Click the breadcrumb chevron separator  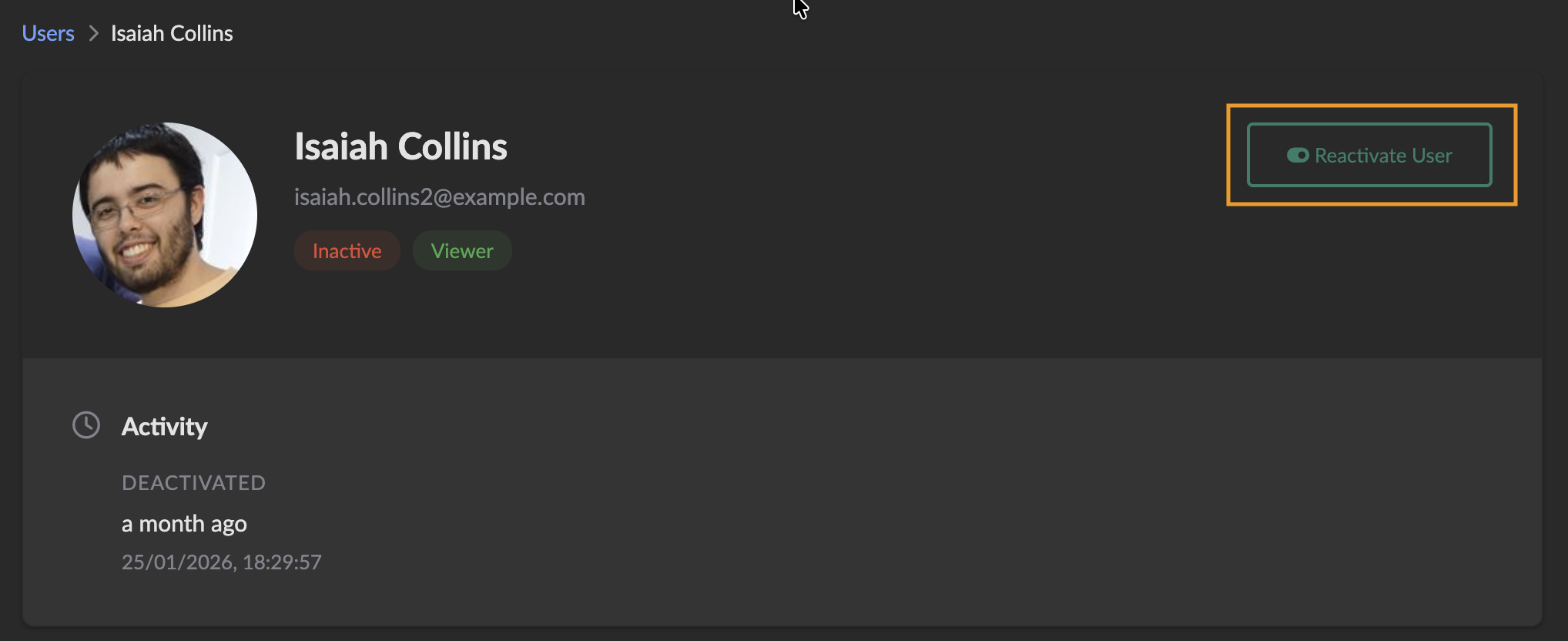[x=93, y=33]
